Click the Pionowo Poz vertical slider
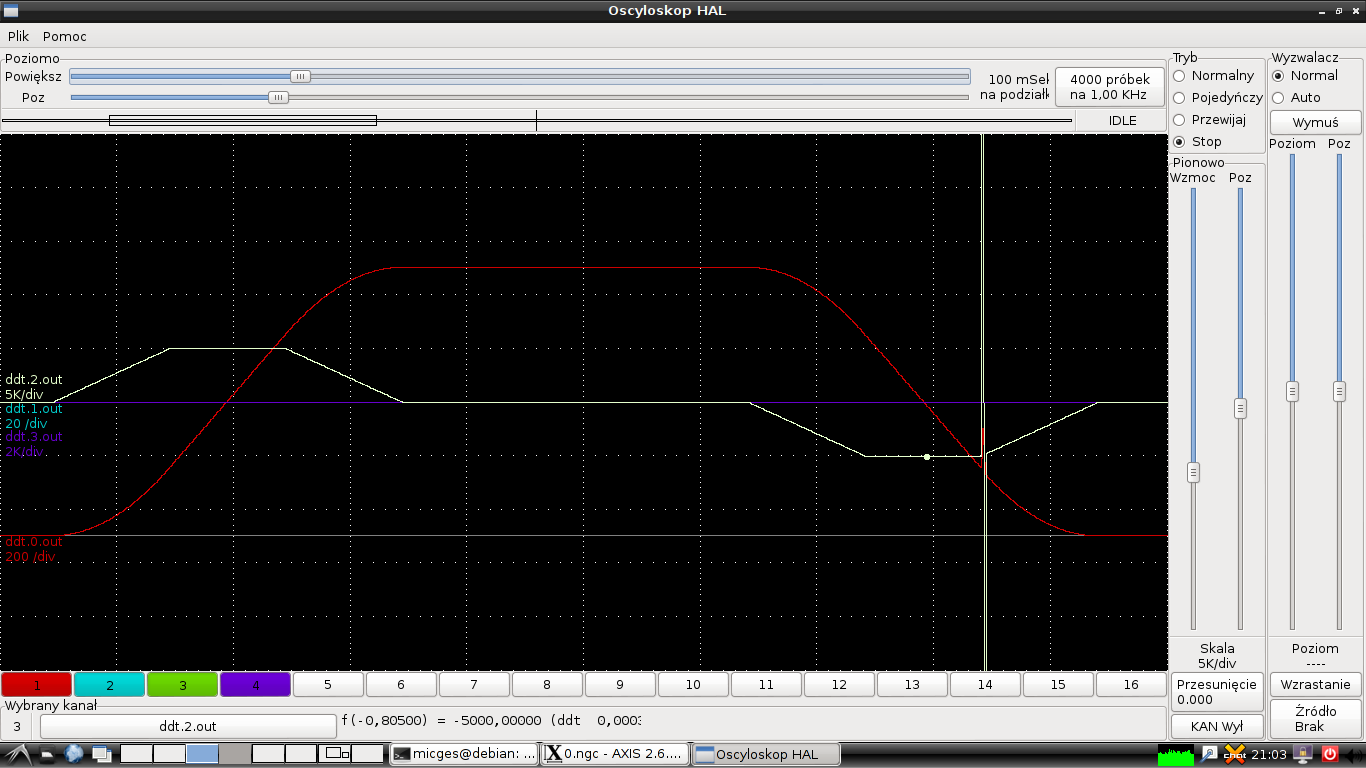 pos(1240,408)
